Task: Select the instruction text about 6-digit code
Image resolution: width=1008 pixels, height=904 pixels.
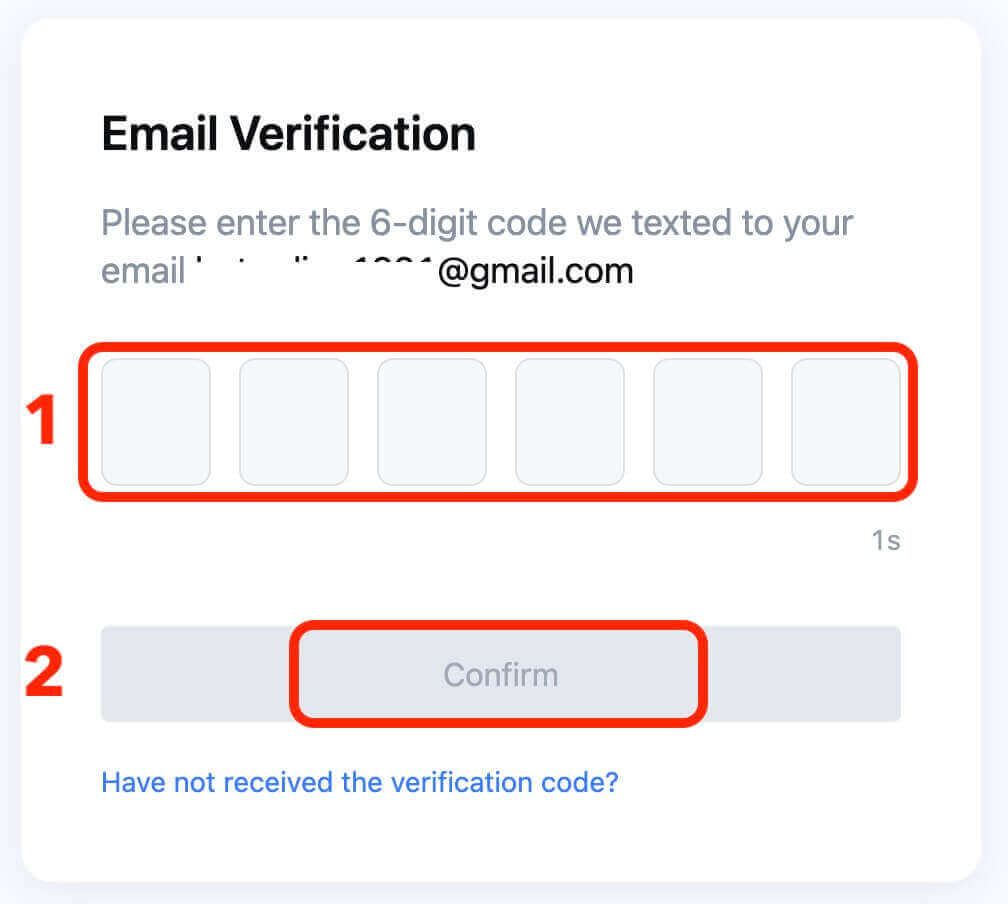Action: coord(477,223)
